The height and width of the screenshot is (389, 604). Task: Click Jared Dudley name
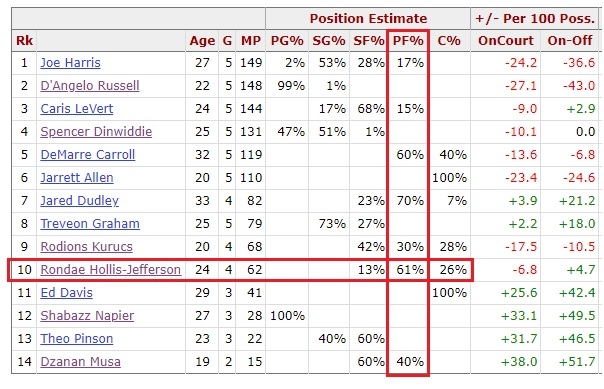[79, 201]
